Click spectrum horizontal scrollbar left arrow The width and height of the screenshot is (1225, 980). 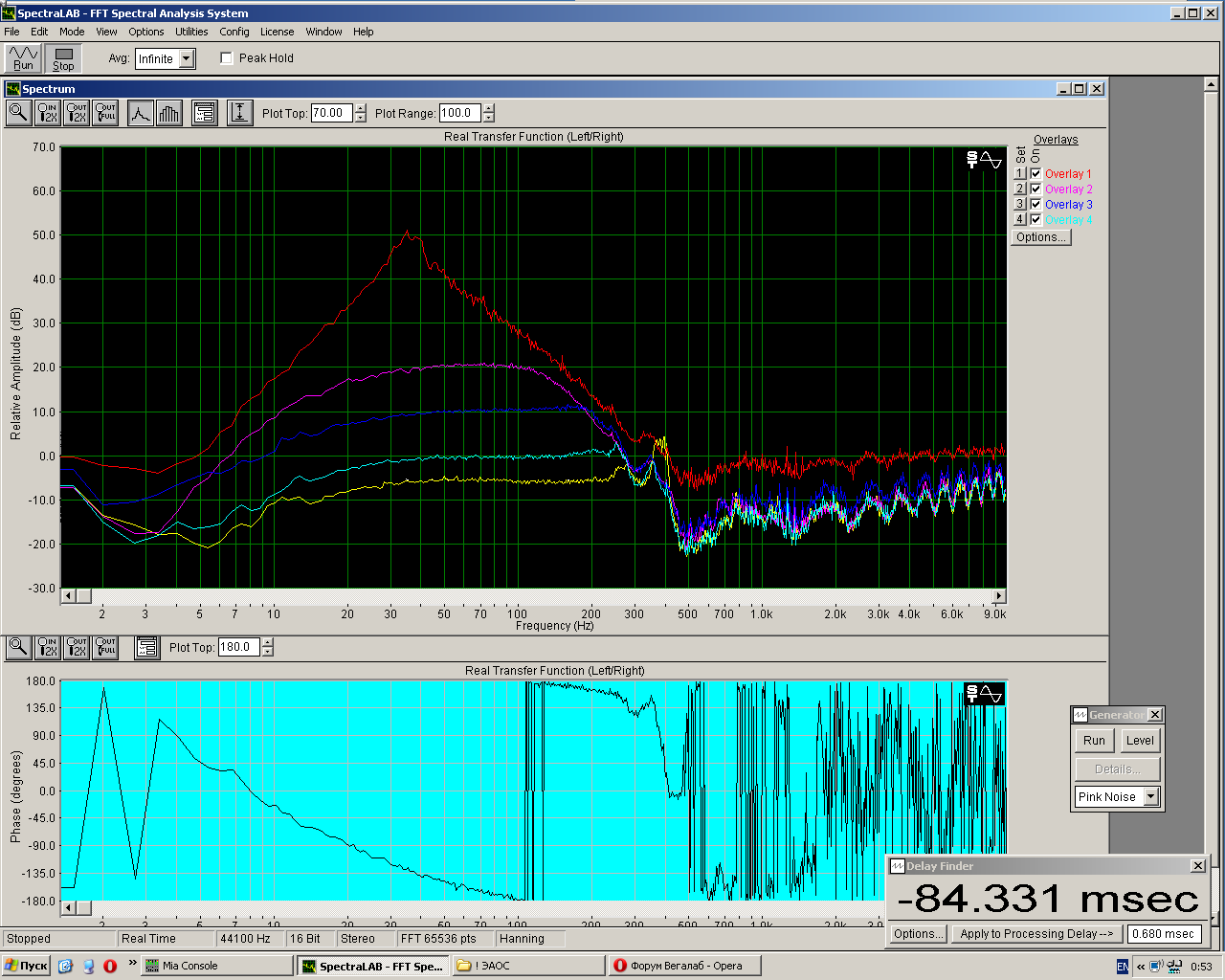[68, 596]
